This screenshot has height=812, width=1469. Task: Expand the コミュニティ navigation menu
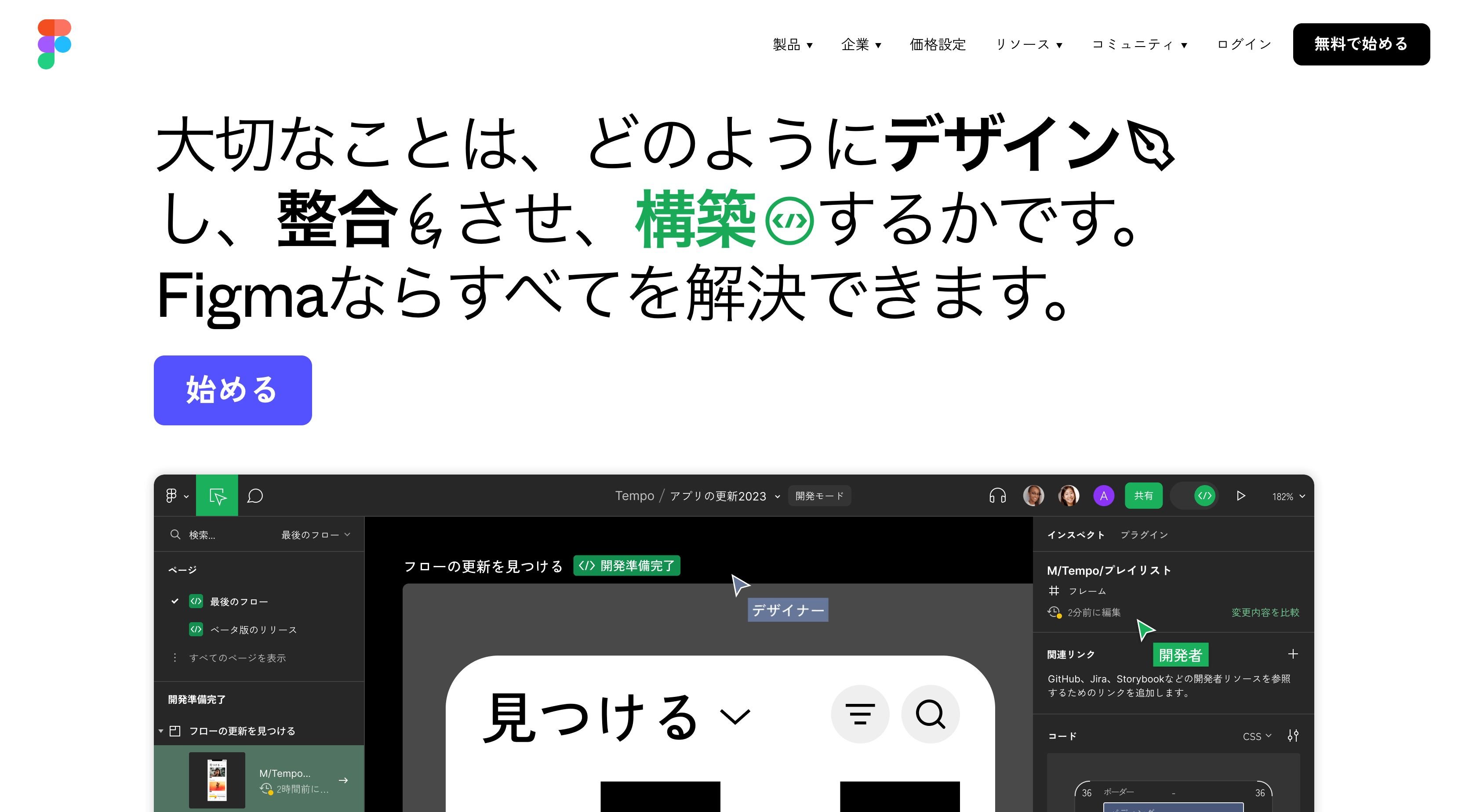coord(1139,44)
